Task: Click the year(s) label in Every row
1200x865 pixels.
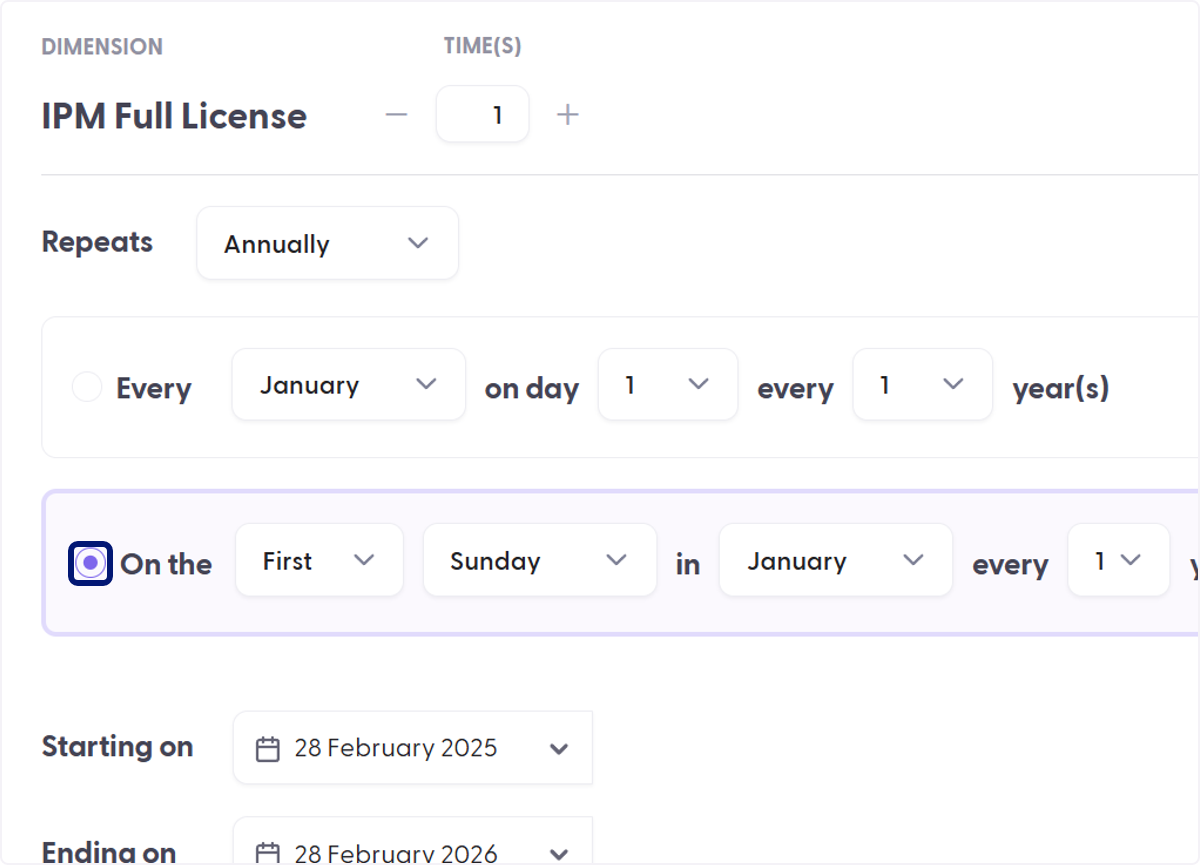Action: 1061,389
